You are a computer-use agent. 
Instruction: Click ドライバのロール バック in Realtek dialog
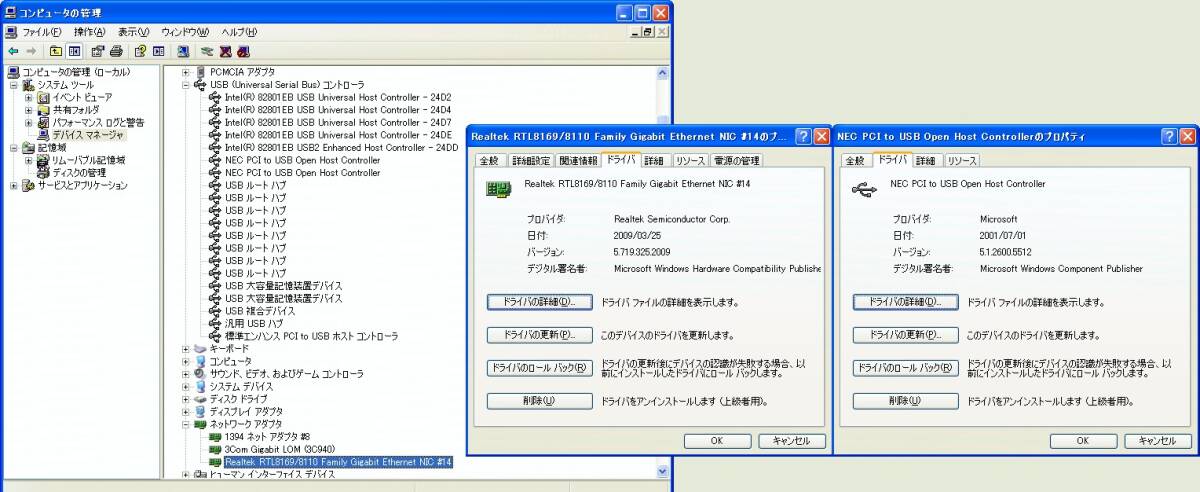tap(539, 368)
